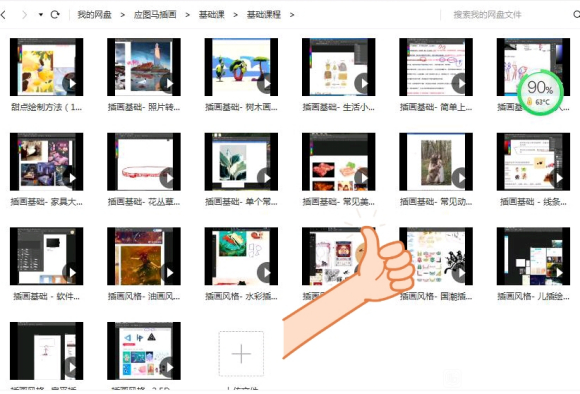Play the 甜点绘制方法 video

47,67
